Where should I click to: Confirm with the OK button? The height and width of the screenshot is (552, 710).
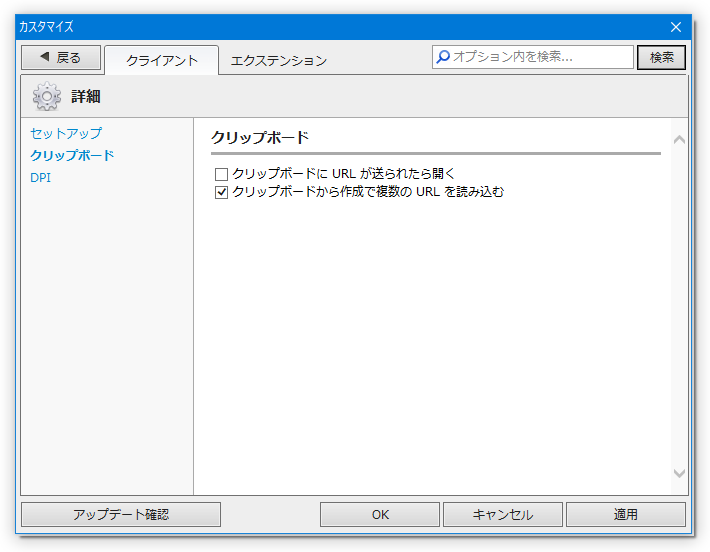pos(380,514)
